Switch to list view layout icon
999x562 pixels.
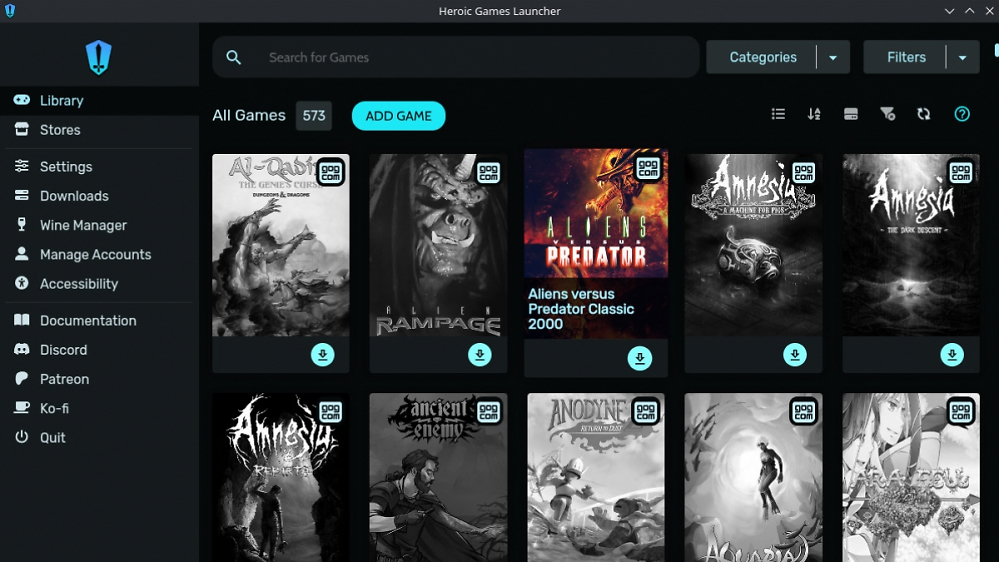tap(778, 114)
